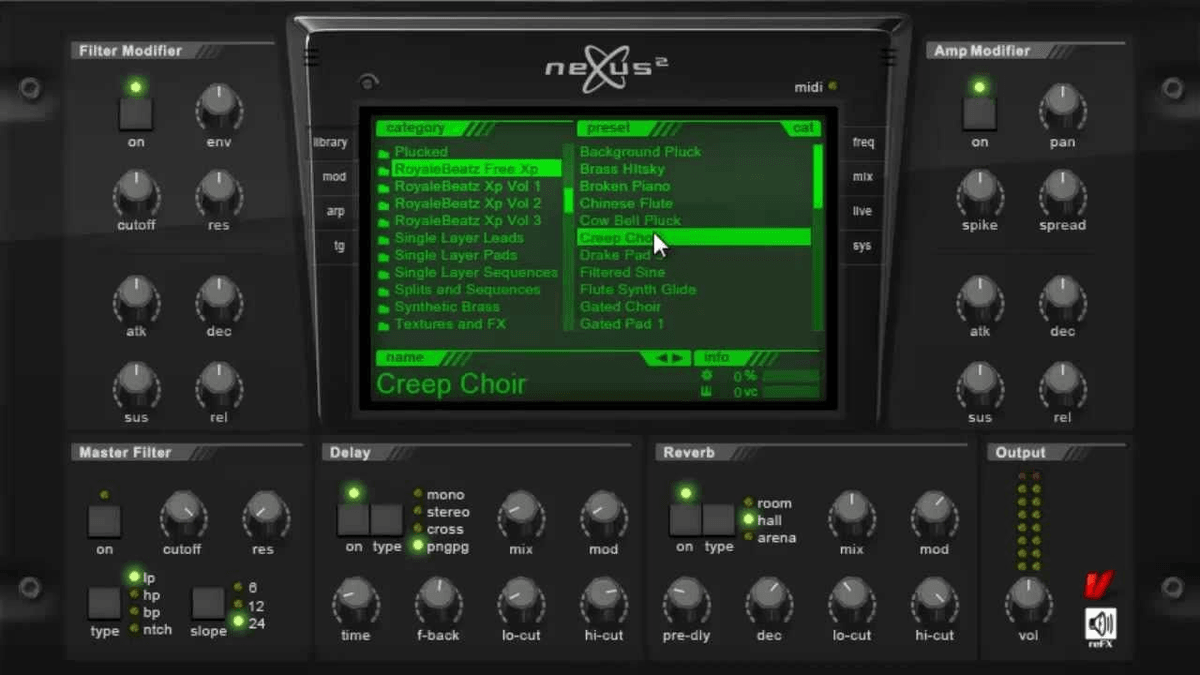The height and width of the screenshot is (675, 1200).
Task: Open the library tab
Action: [331, 143]
